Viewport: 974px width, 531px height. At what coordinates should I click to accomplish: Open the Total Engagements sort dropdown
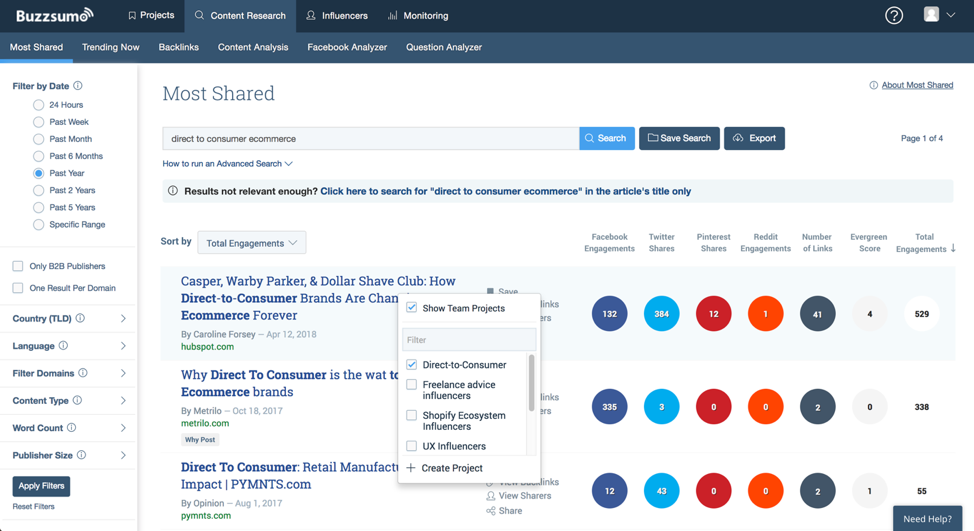tap(252, 243)
